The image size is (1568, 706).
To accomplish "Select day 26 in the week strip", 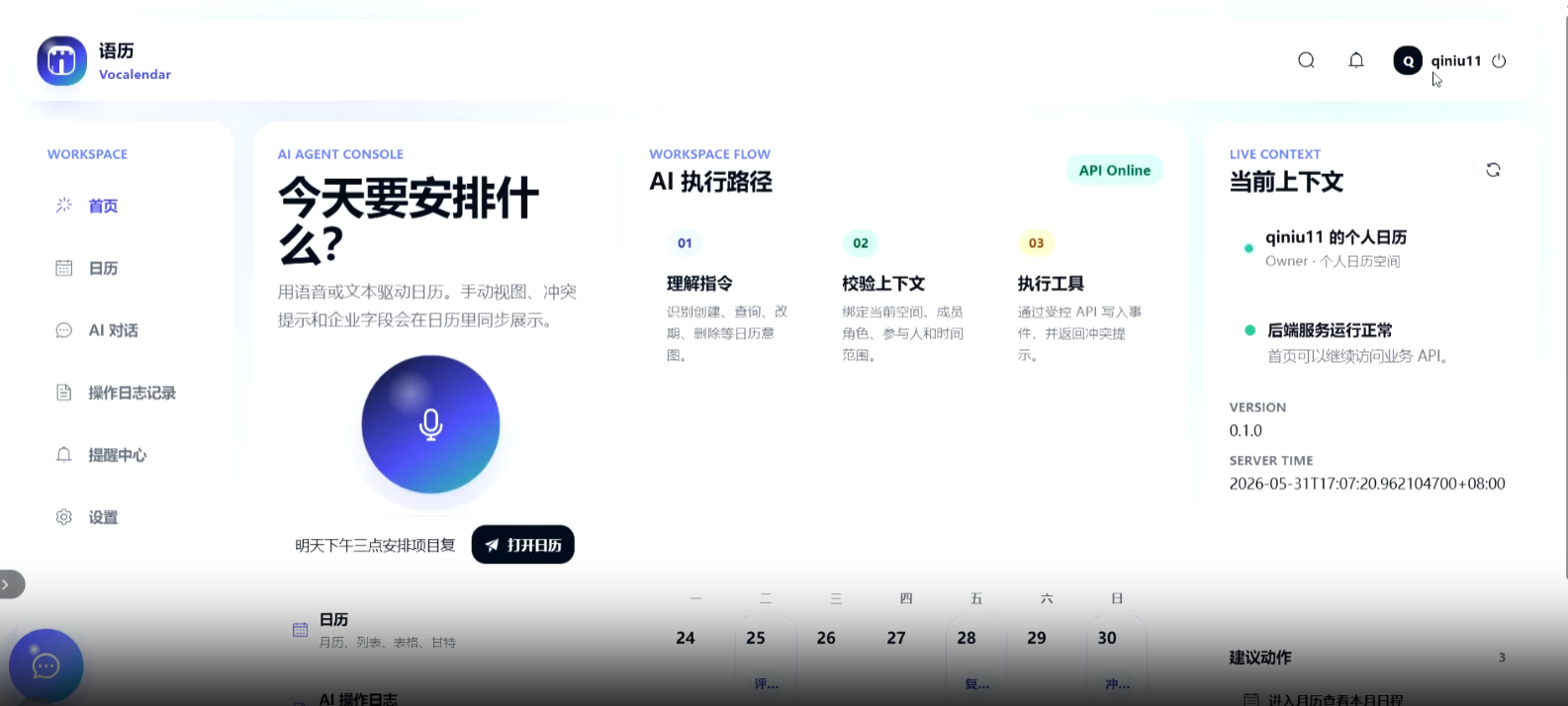I will [x=826, y=639].
